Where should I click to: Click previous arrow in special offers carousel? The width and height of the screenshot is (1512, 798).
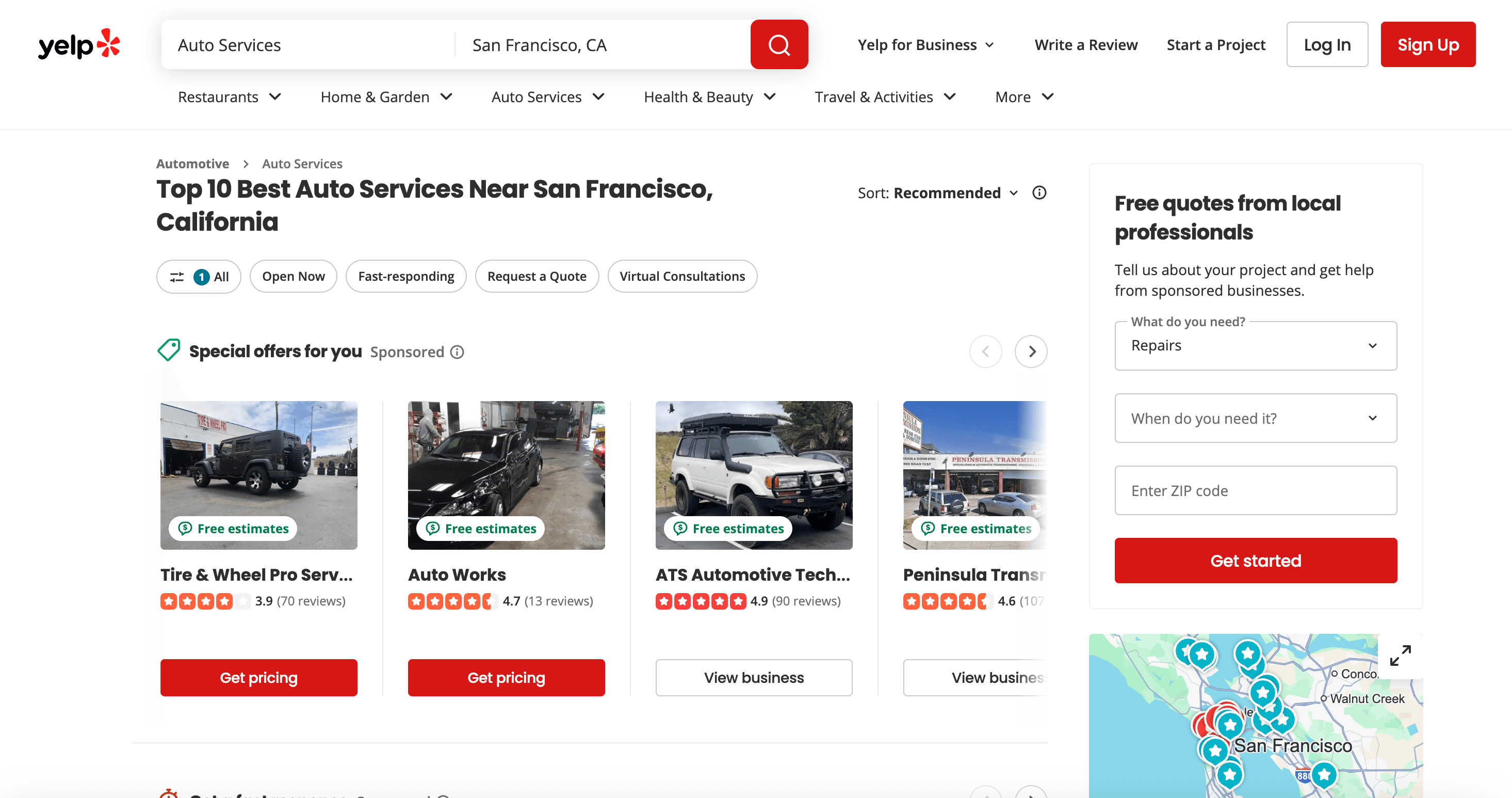pos(985,352)
